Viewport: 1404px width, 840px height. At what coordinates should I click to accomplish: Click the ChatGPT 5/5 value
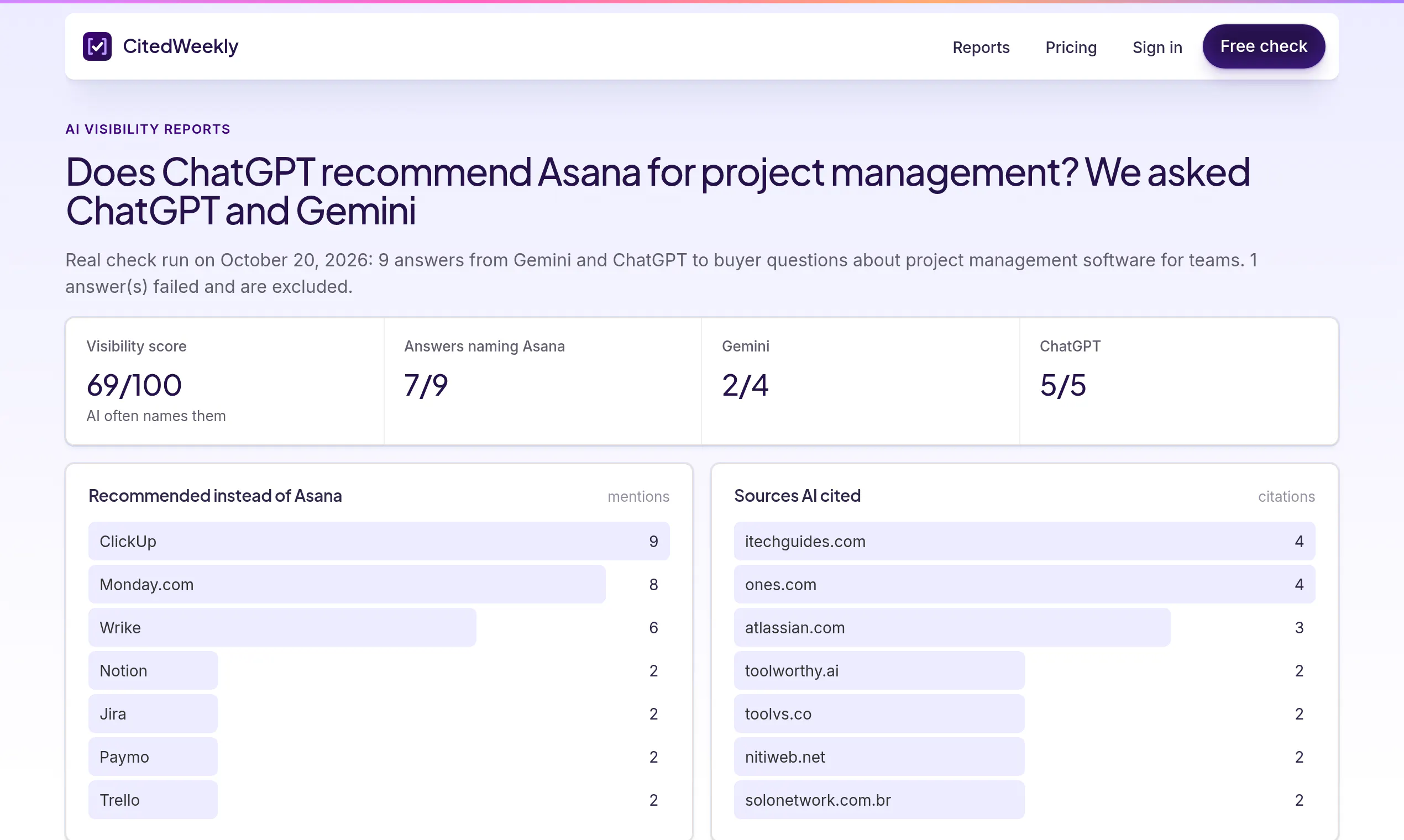pyautogui.click(x=1062, y=386)
